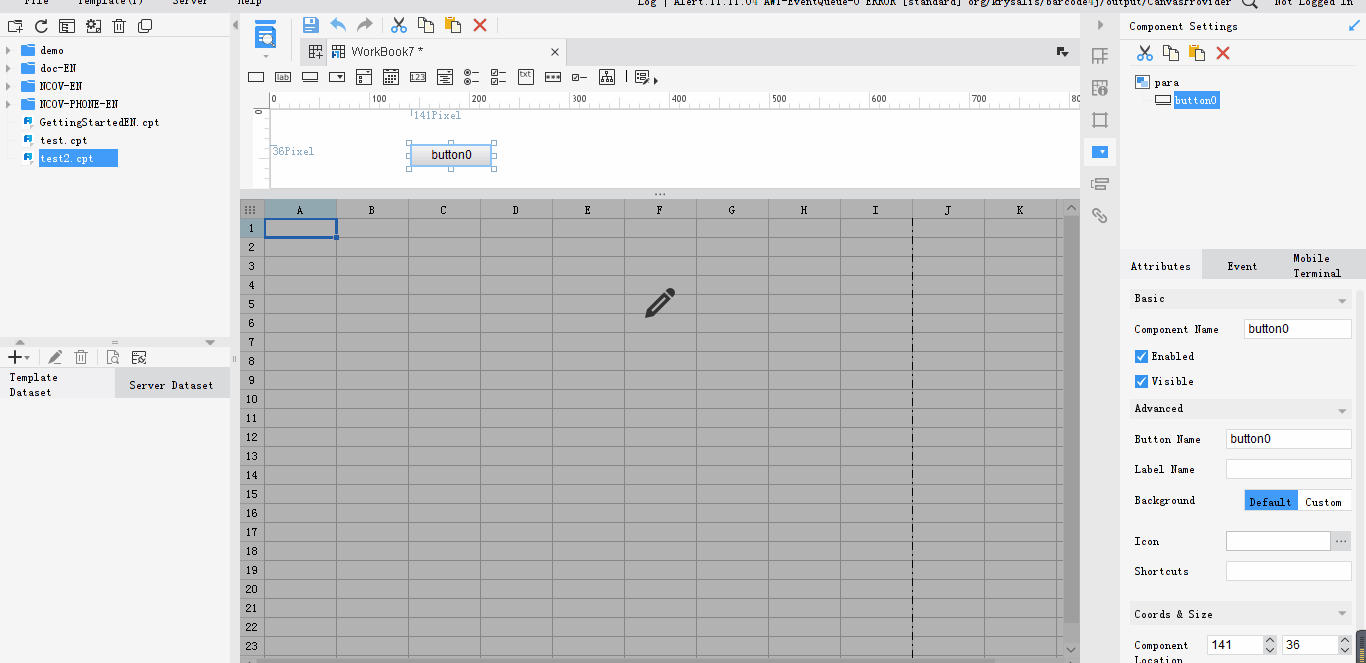Click the Shortcuts input field

tap(1289, 571)
